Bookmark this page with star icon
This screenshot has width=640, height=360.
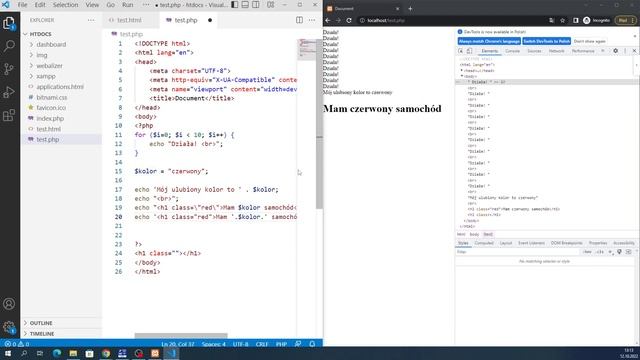point(562,20)
